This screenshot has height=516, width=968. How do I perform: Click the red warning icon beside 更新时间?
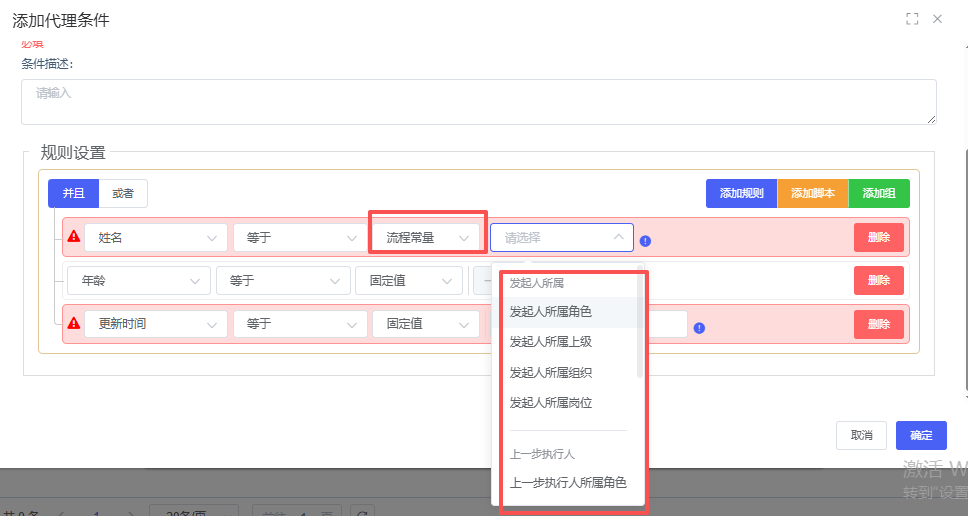coord(73,323)
